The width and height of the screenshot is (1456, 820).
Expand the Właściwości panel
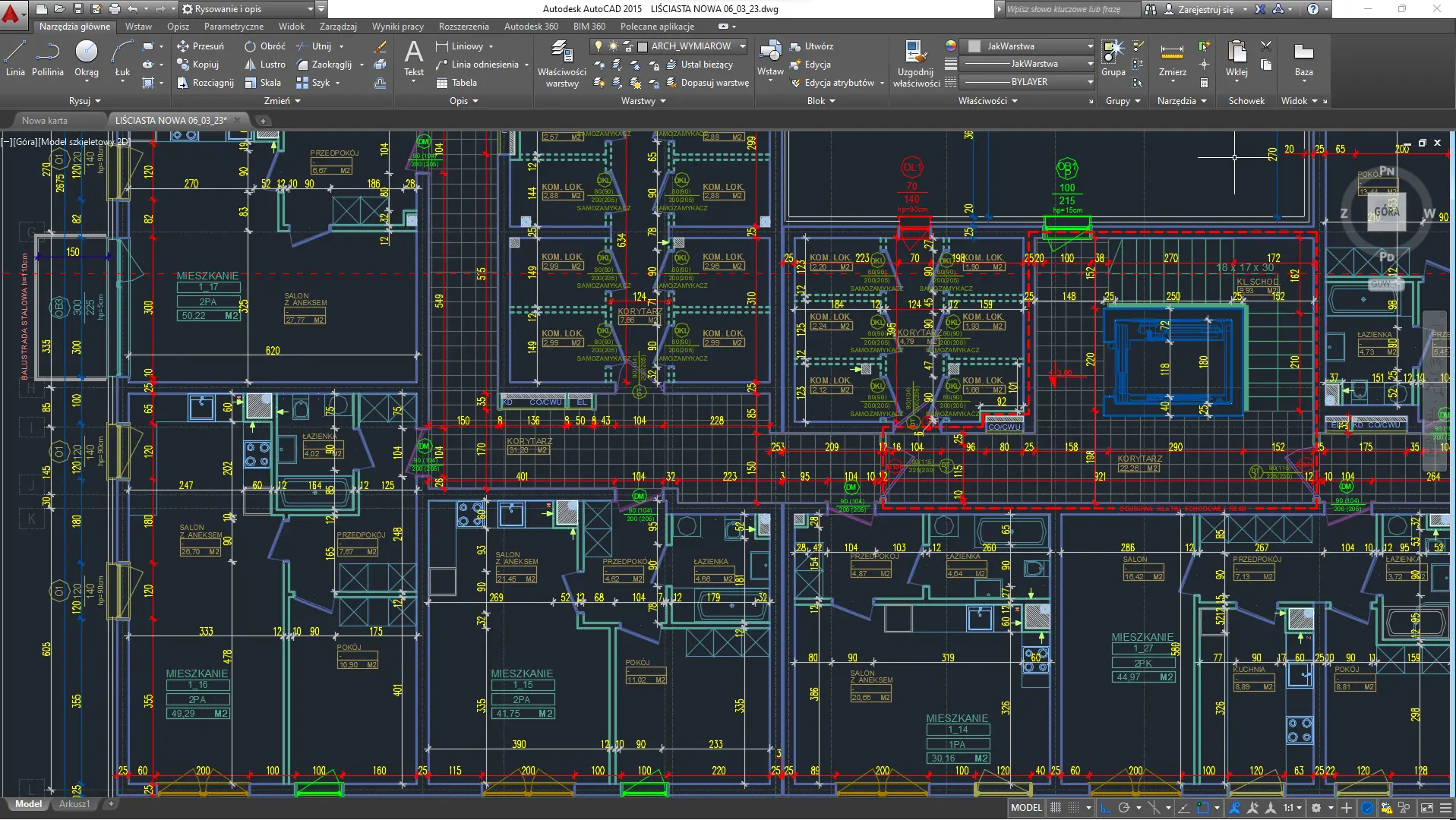click(x=987, y=101)
